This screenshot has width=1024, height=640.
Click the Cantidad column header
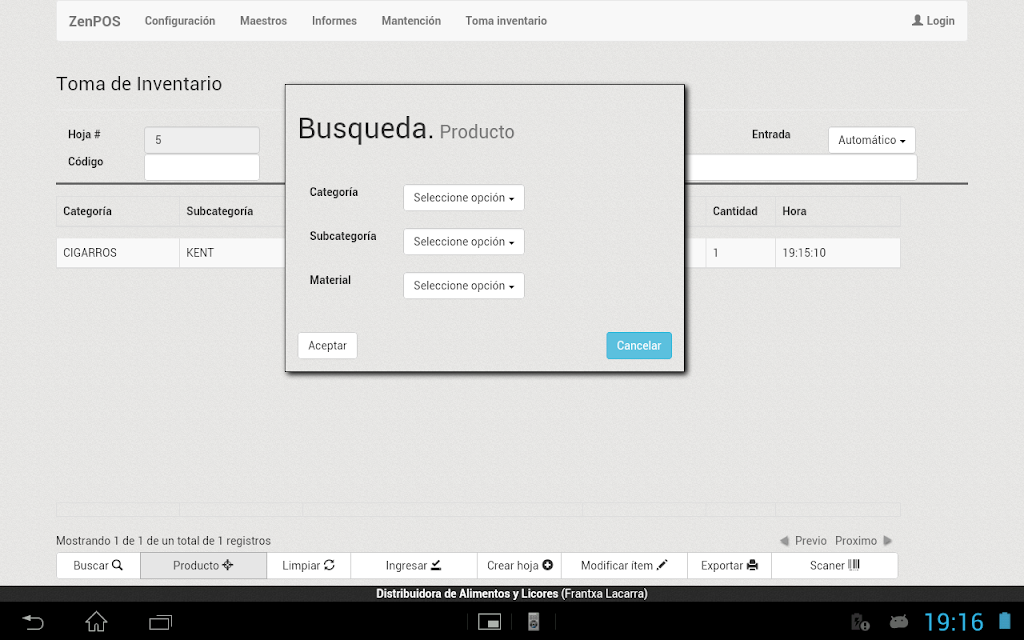point(741,211)
